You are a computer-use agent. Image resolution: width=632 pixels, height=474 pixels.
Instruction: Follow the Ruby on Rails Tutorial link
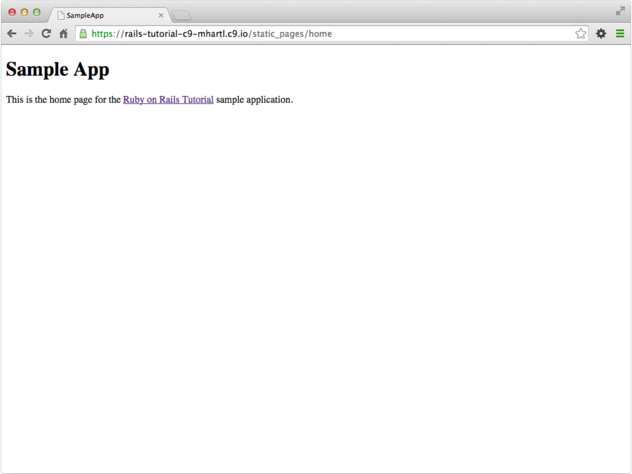(x=168, y=99)
